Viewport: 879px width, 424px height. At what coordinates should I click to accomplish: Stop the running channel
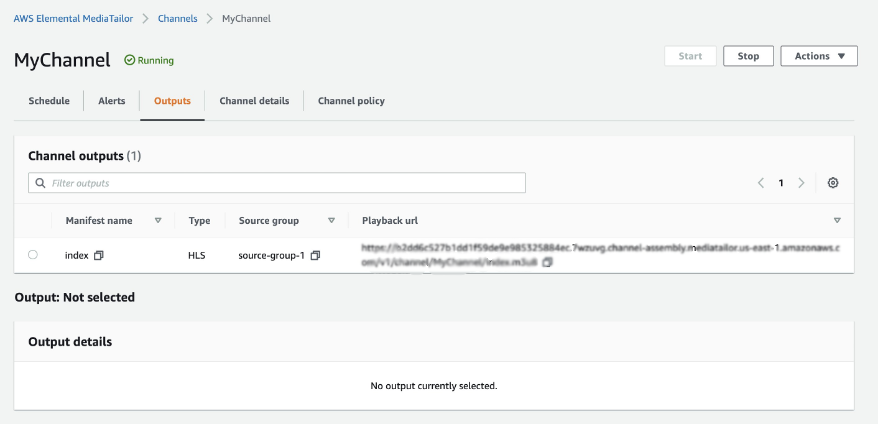748,56
